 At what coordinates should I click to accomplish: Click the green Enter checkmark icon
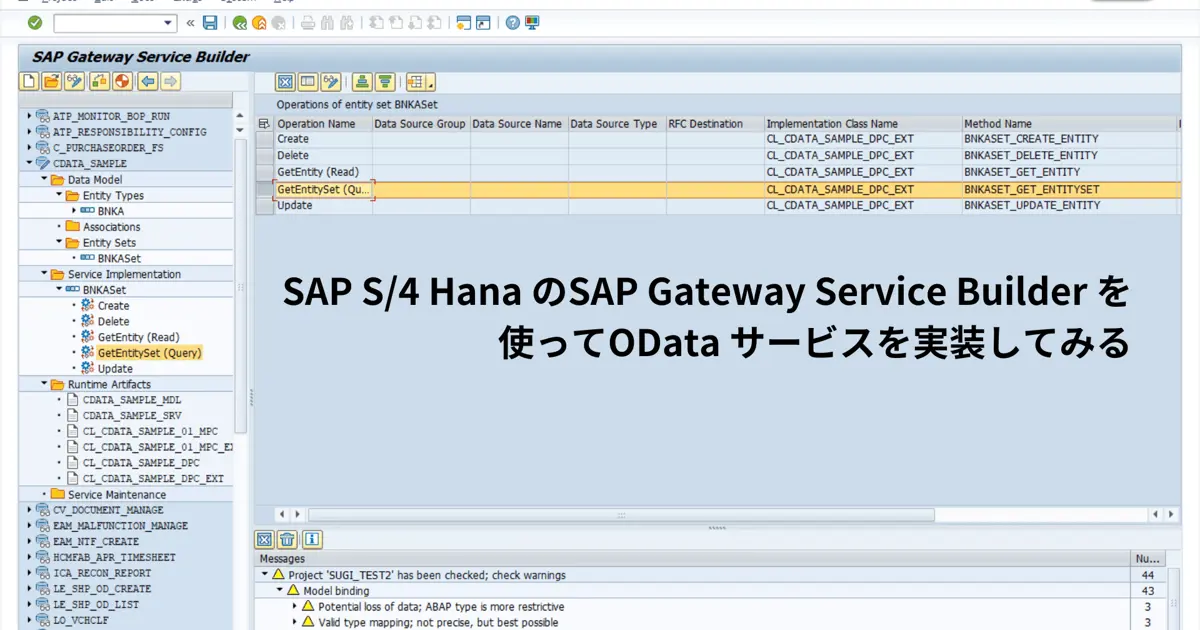[35, 22]
